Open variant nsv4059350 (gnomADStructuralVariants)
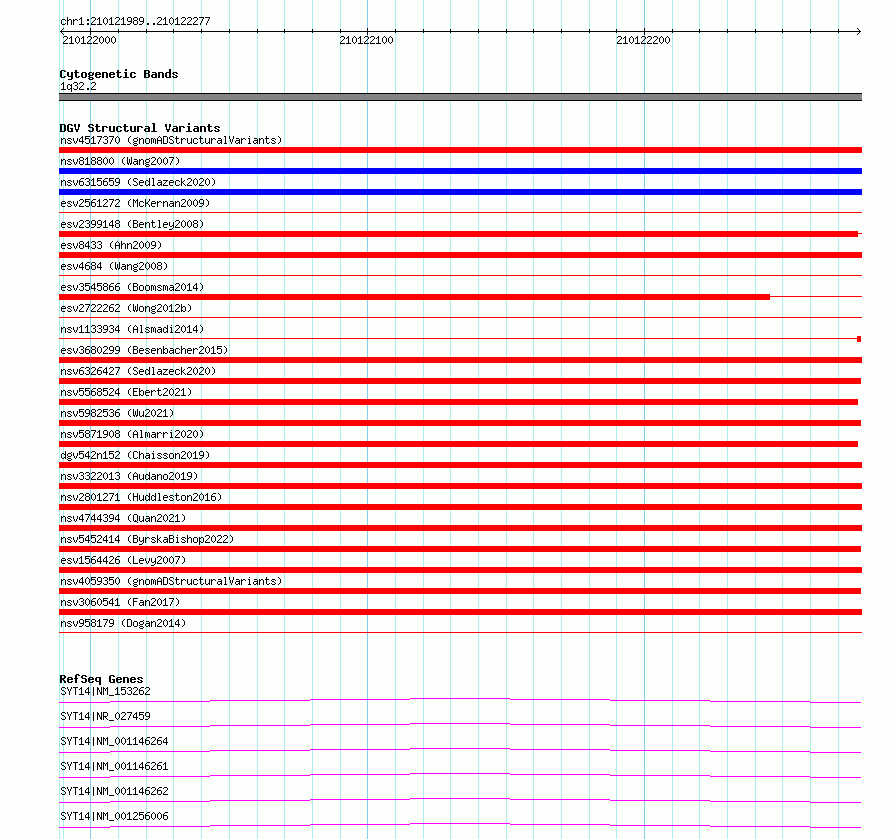 171,581
